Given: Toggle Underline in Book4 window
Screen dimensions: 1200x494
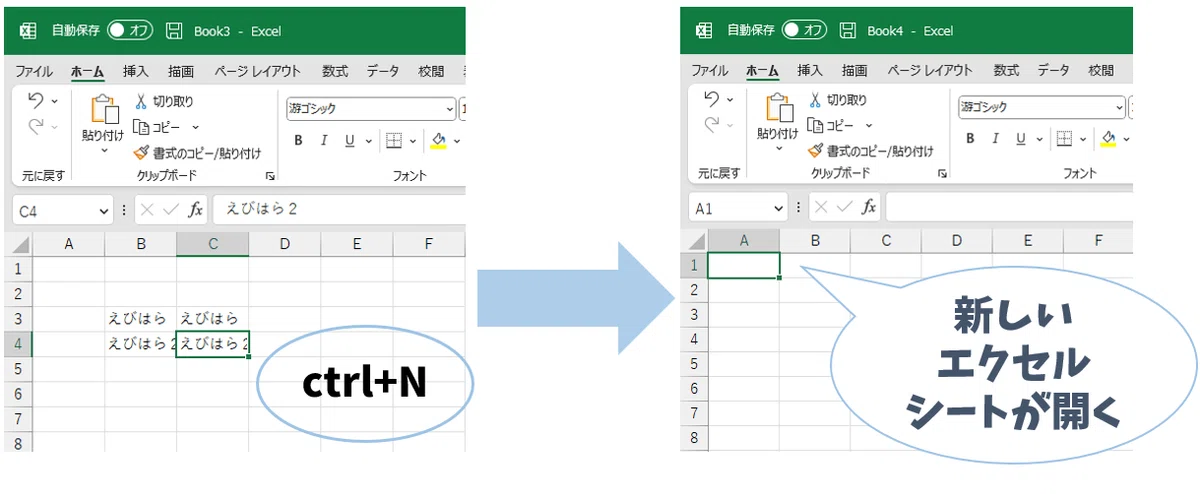Looking at the screenshot, I should click(1022, 139).
